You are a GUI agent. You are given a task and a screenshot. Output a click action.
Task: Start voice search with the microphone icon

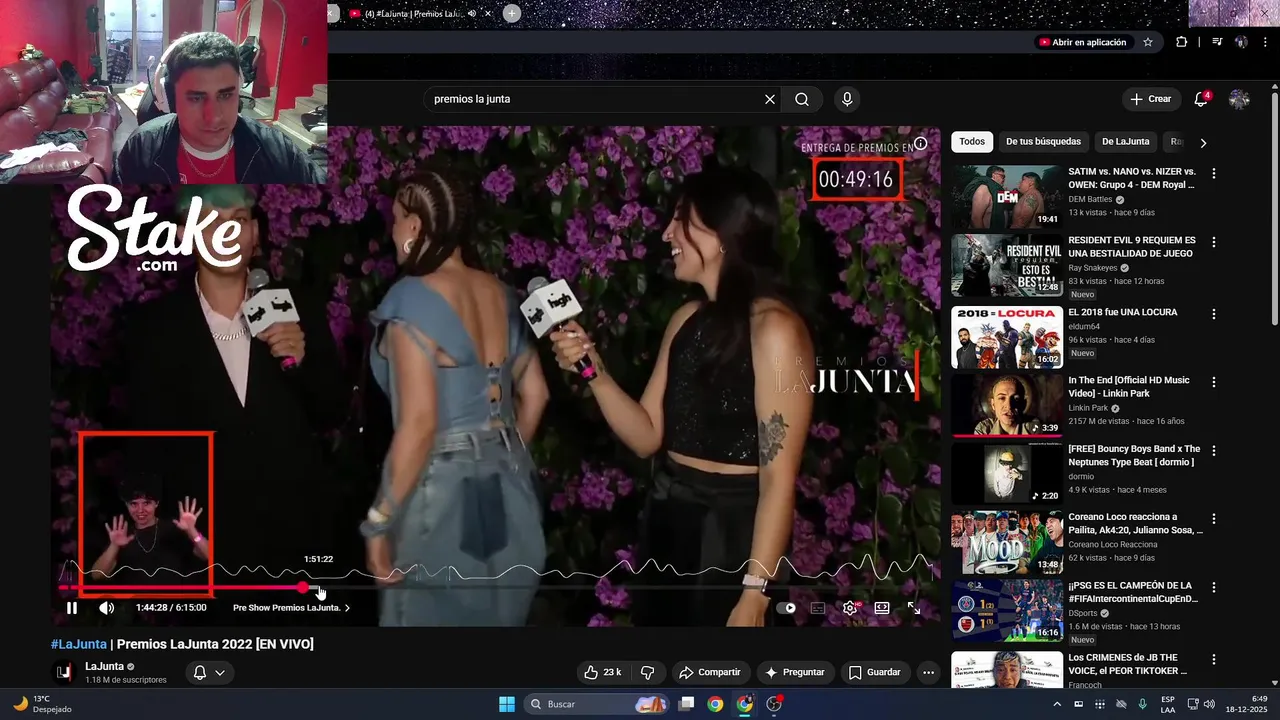847,99
